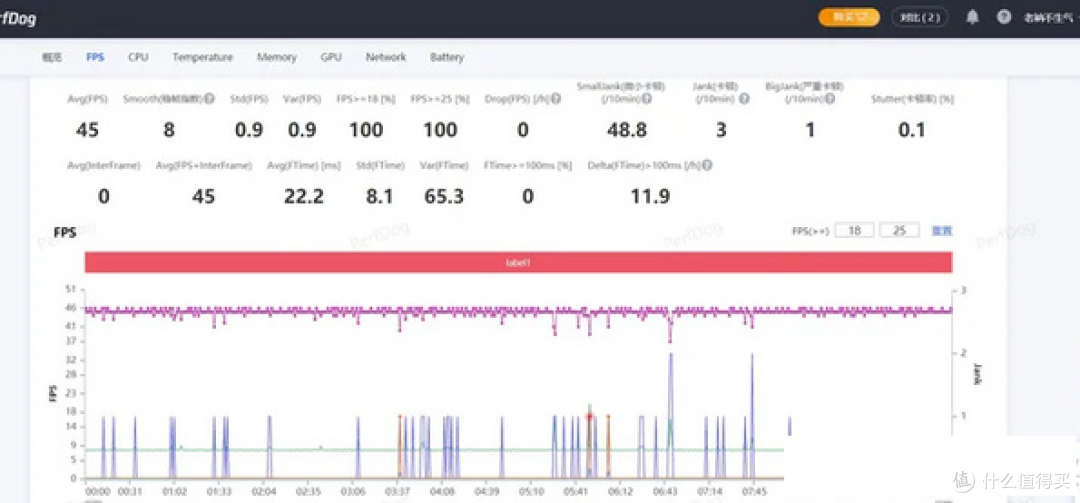
Task: Click the FPS threshold field showing 18
Action: coord(855,231)
